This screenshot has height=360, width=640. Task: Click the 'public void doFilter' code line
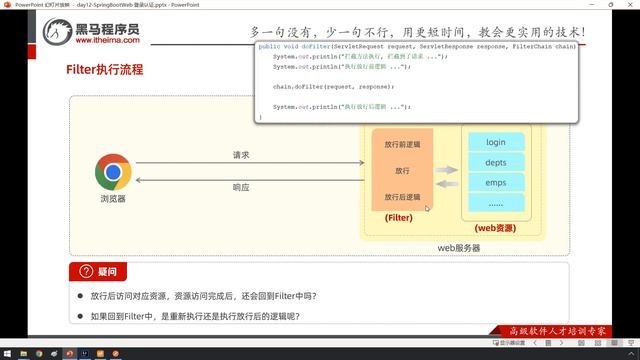pyautogui.click(x=417, y=47)
